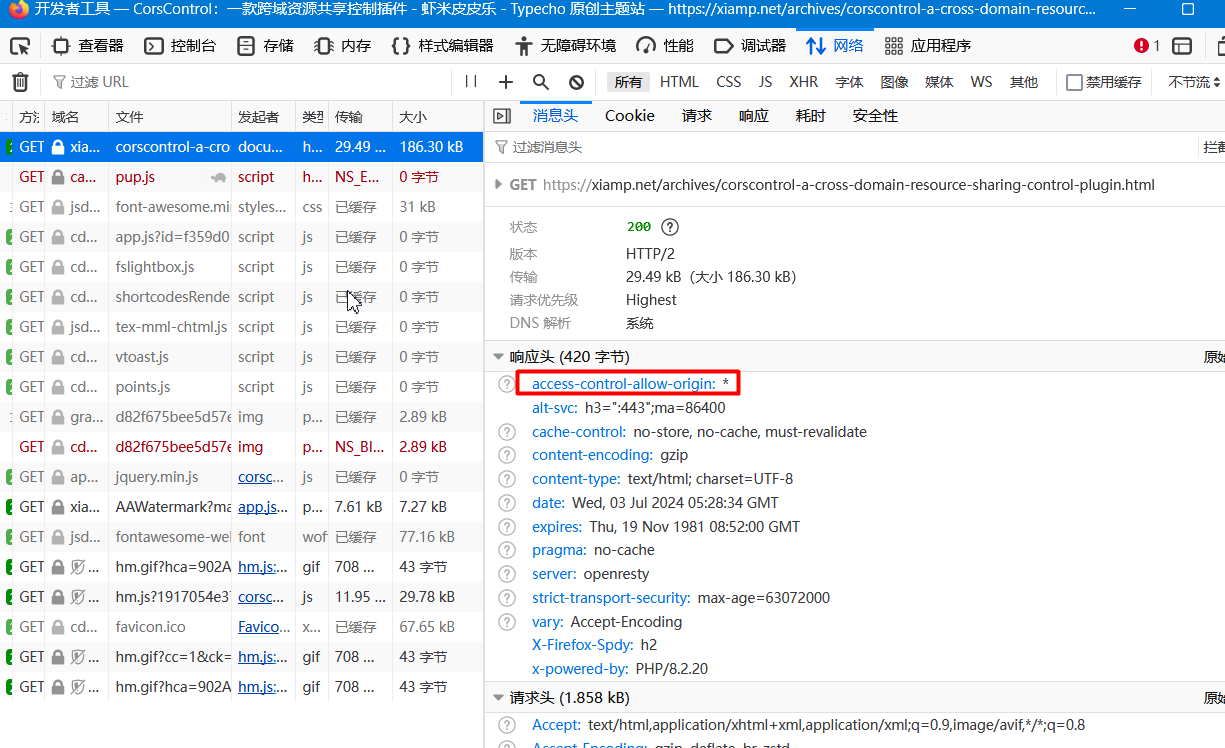
Task: Open the 不节流 throttling dropdown
Action: pyautogui.click(x=1190, y=81)
